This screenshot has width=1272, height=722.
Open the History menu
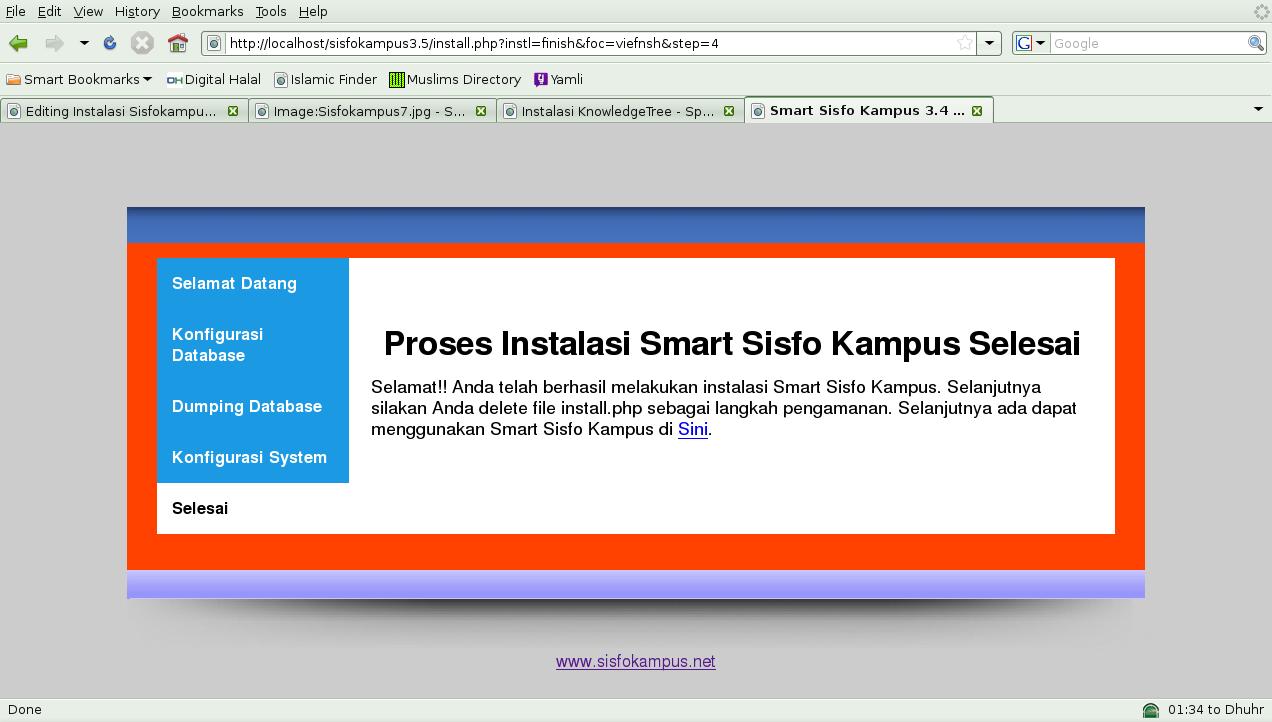(137, 11)
